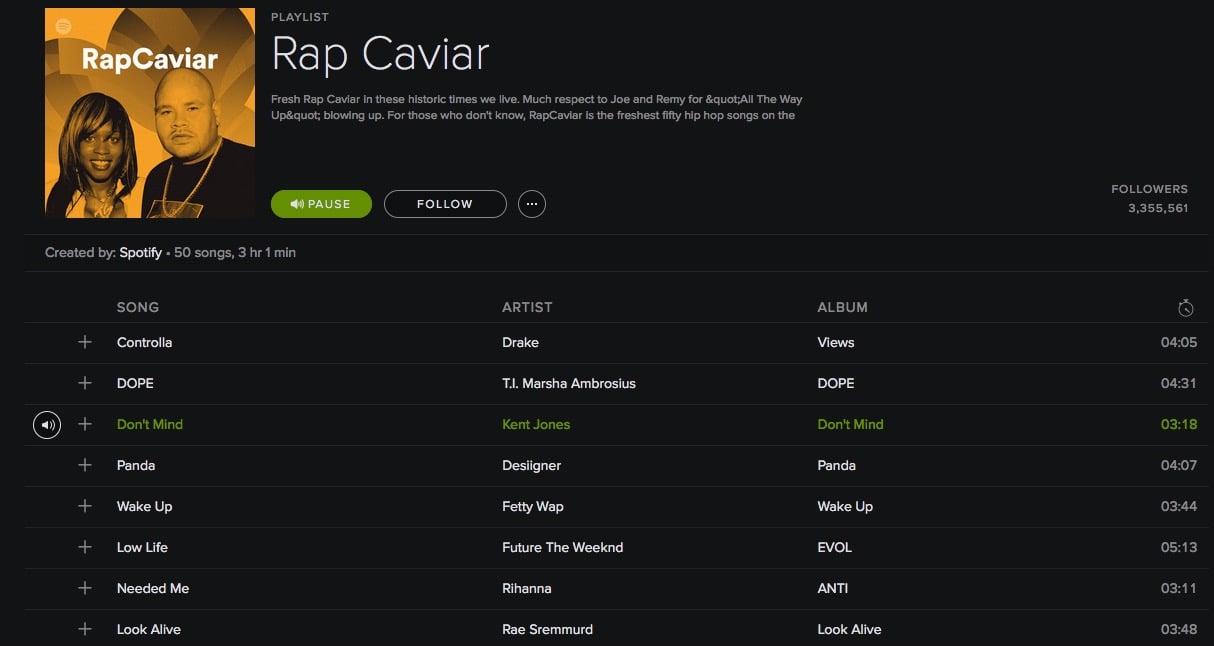Viewport: 1214px width, 646px height.
Task: Pause the Rap Caviar playlist
Action: [x=321, y=204]
